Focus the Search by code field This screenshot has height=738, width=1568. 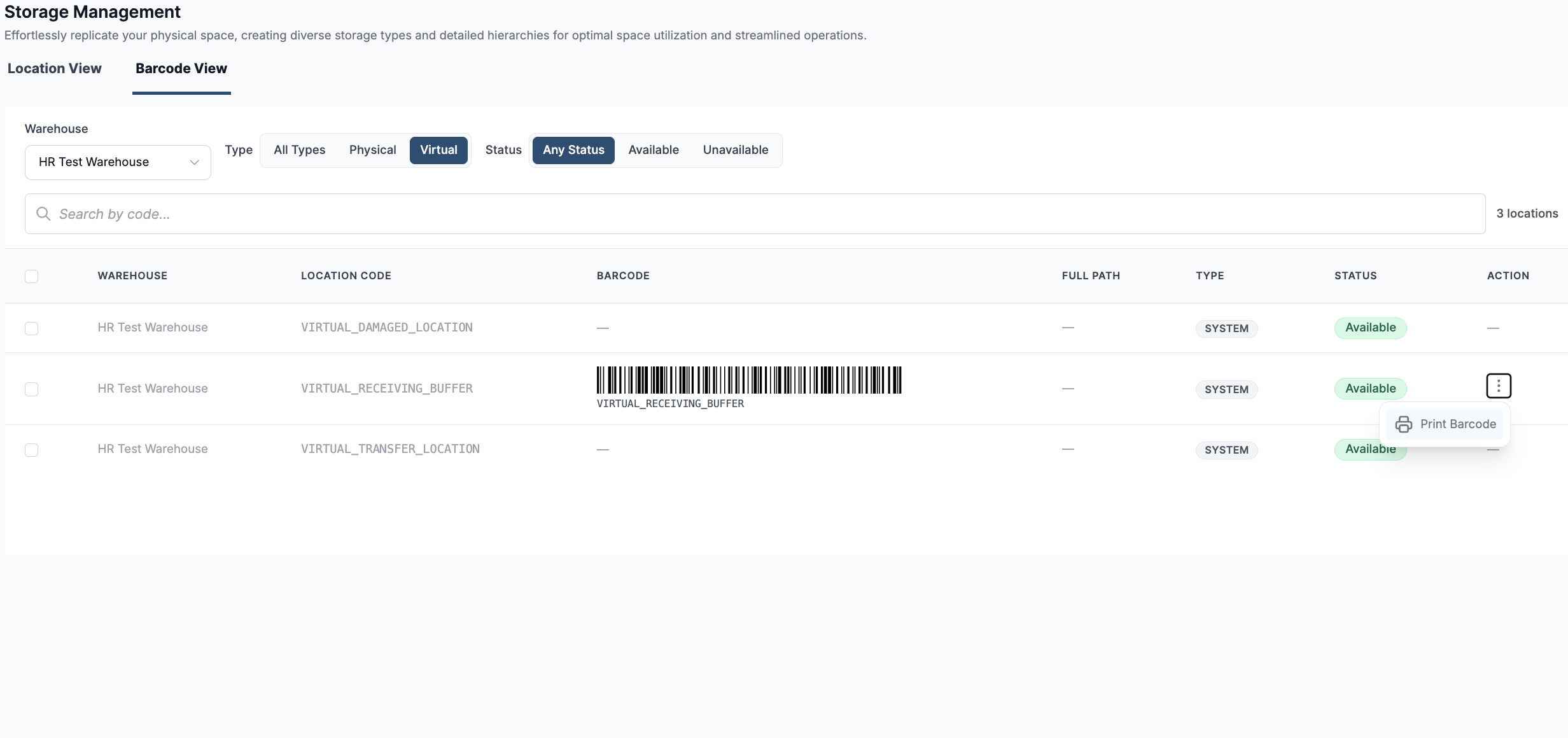[755, 214]
